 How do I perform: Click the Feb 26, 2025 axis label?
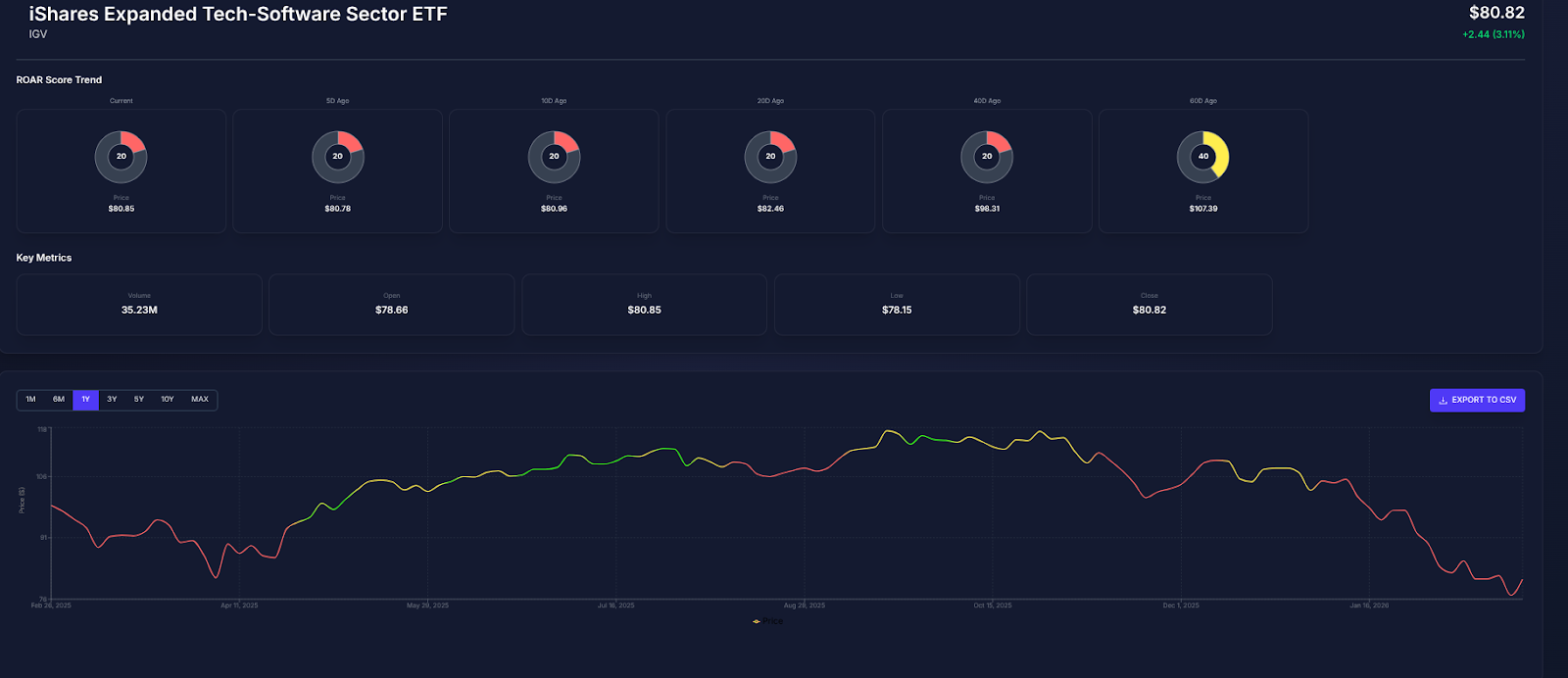[x=51, y=605]
